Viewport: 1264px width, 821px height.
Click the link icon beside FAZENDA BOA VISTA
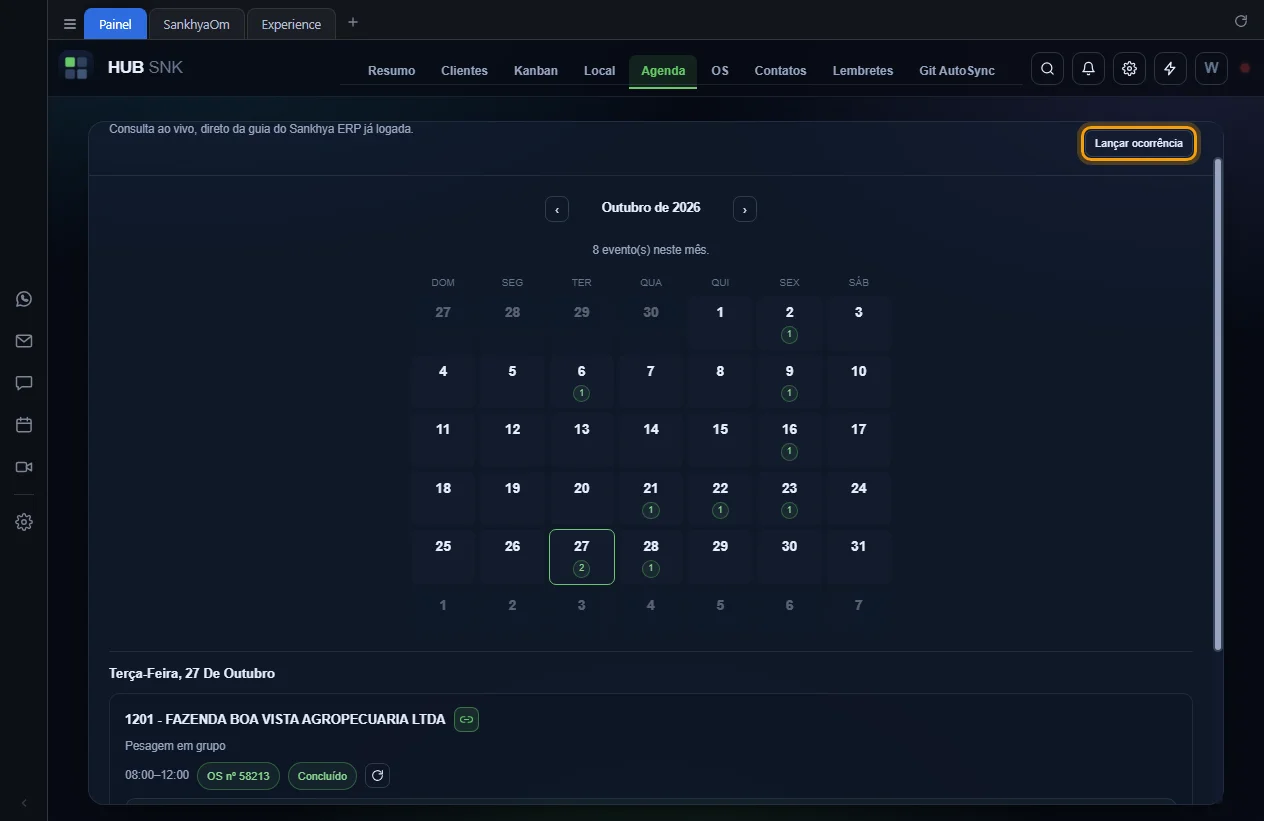pyautogui.click(x=466, y=719)
